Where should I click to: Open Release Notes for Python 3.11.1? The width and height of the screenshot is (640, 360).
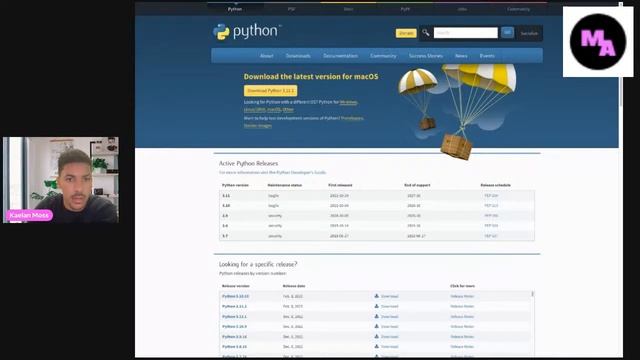coord(462,317)
